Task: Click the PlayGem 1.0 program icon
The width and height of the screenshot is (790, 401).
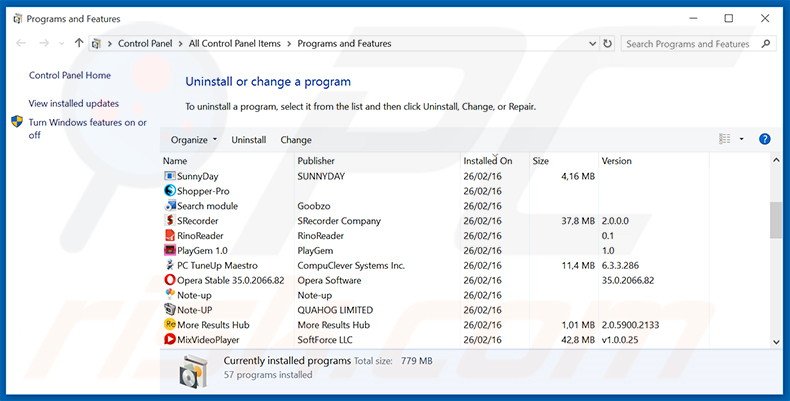Action: point(170,250)
